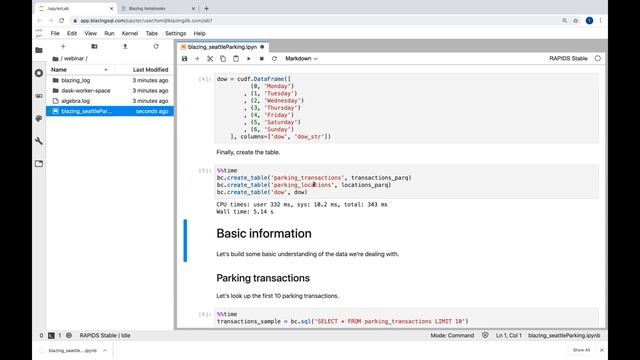Click 'Finally, create the table.' text

pos(248,152)
